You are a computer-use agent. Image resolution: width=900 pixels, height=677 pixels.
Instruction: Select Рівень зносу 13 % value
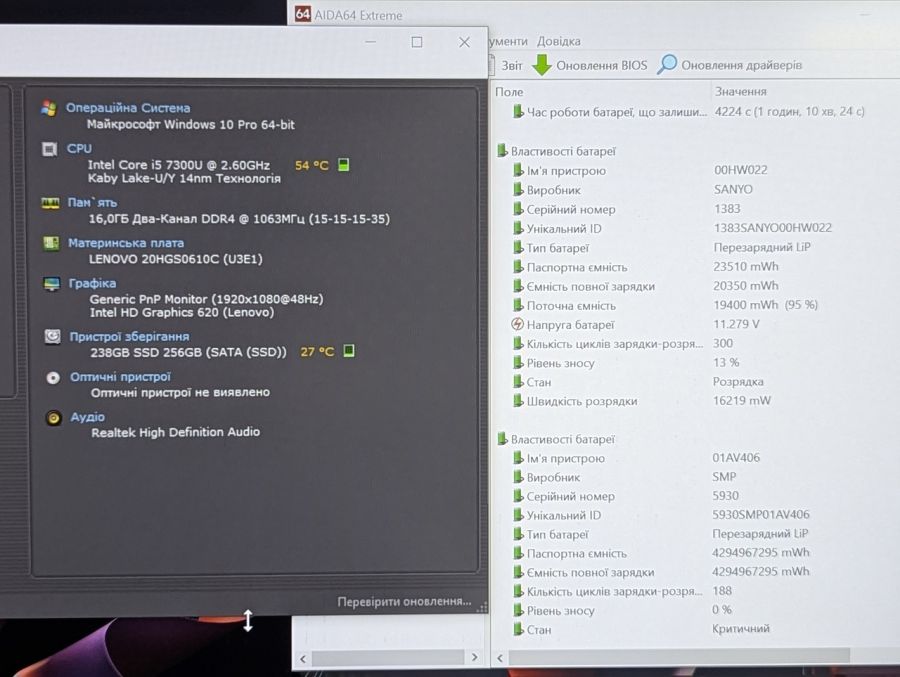click(726, 362)
